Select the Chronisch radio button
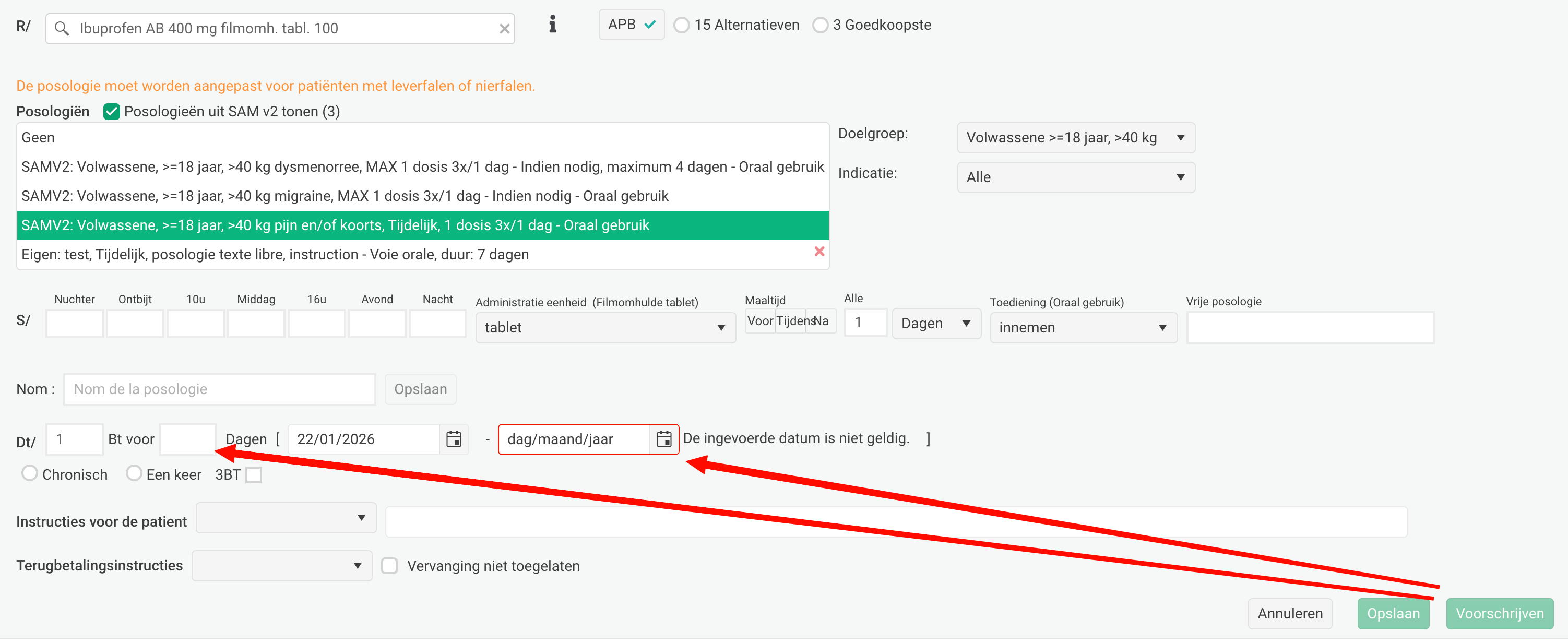Screen dimensions: 1568x643 pyautogui.click(x=30, y=473)
